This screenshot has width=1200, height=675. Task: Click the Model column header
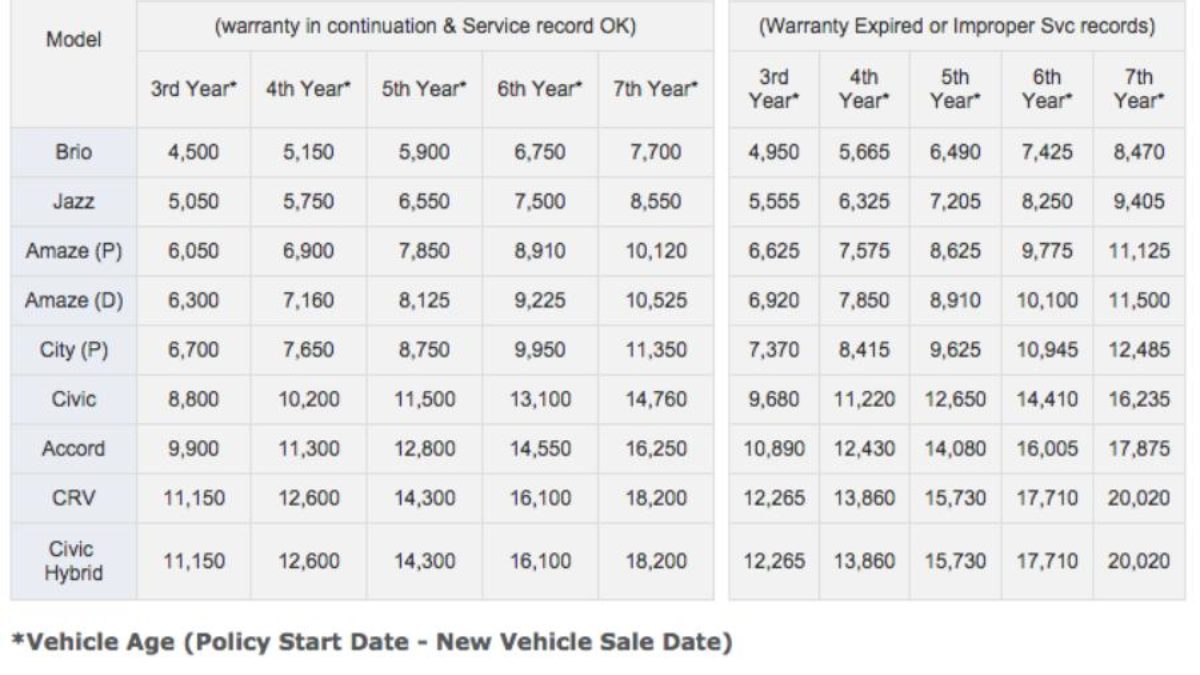[x=73, y=42]
